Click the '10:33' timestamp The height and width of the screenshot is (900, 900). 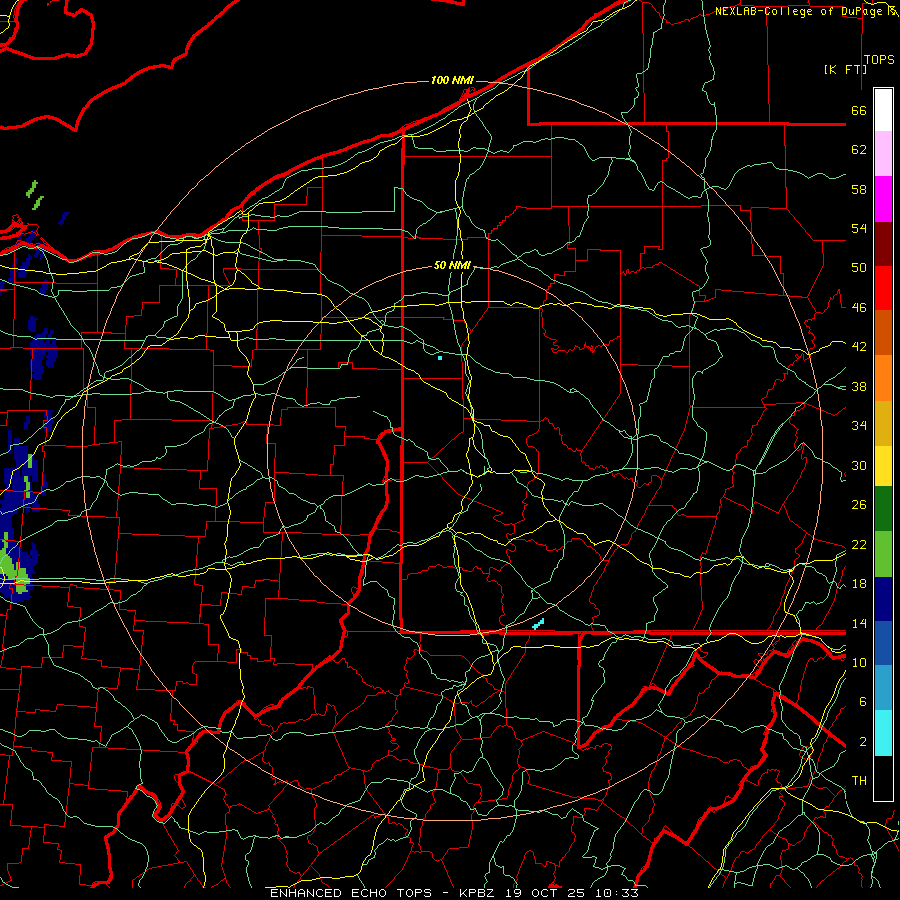point(616,893)
